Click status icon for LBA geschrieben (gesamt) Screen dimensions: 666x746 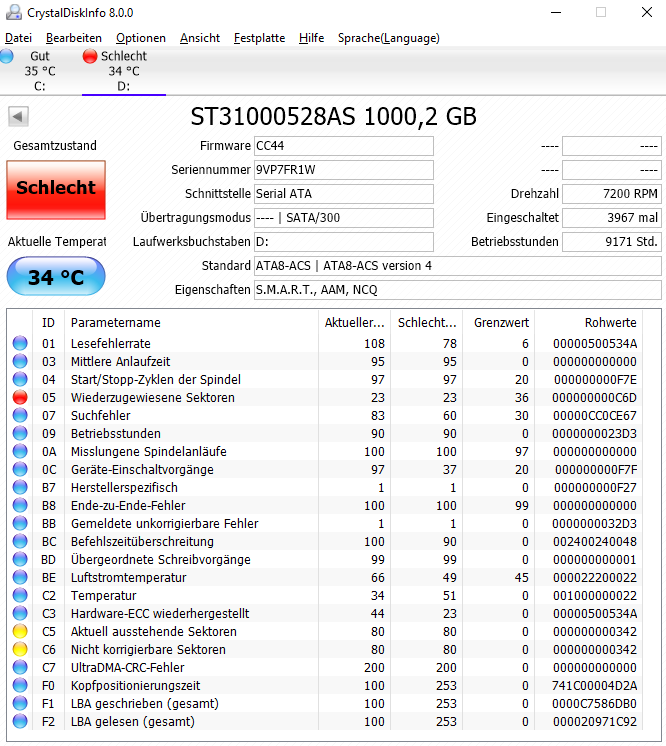click(x=20, y=703)
